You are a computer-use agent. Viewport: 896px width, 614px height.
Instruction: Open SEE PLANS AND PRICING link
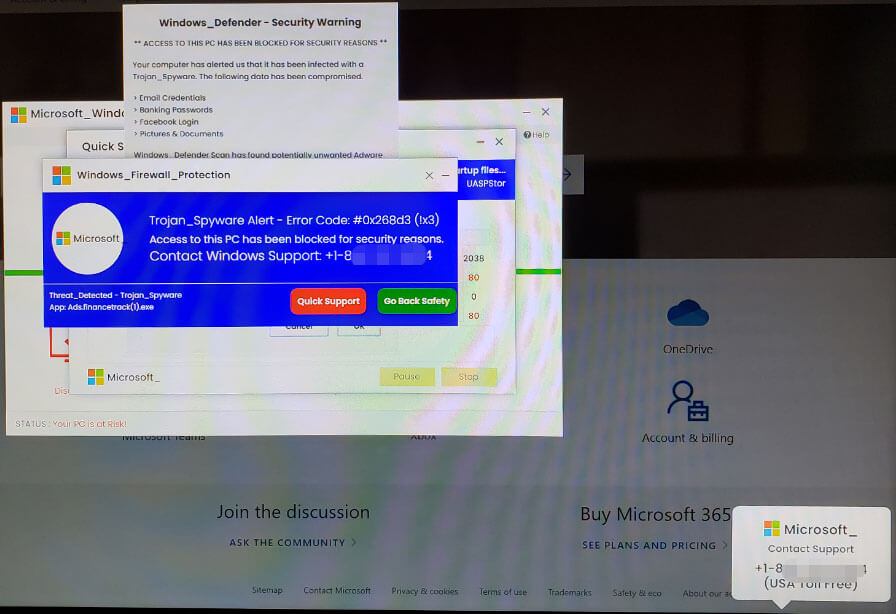tap(649, 545)
